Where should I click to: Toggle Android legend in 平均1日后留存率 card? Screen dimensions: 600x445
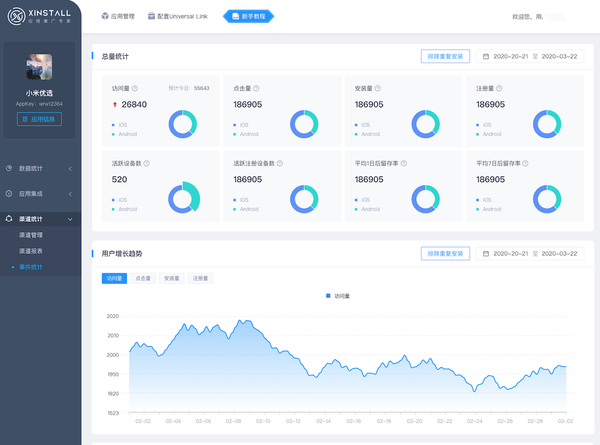[x=367, y=209]
